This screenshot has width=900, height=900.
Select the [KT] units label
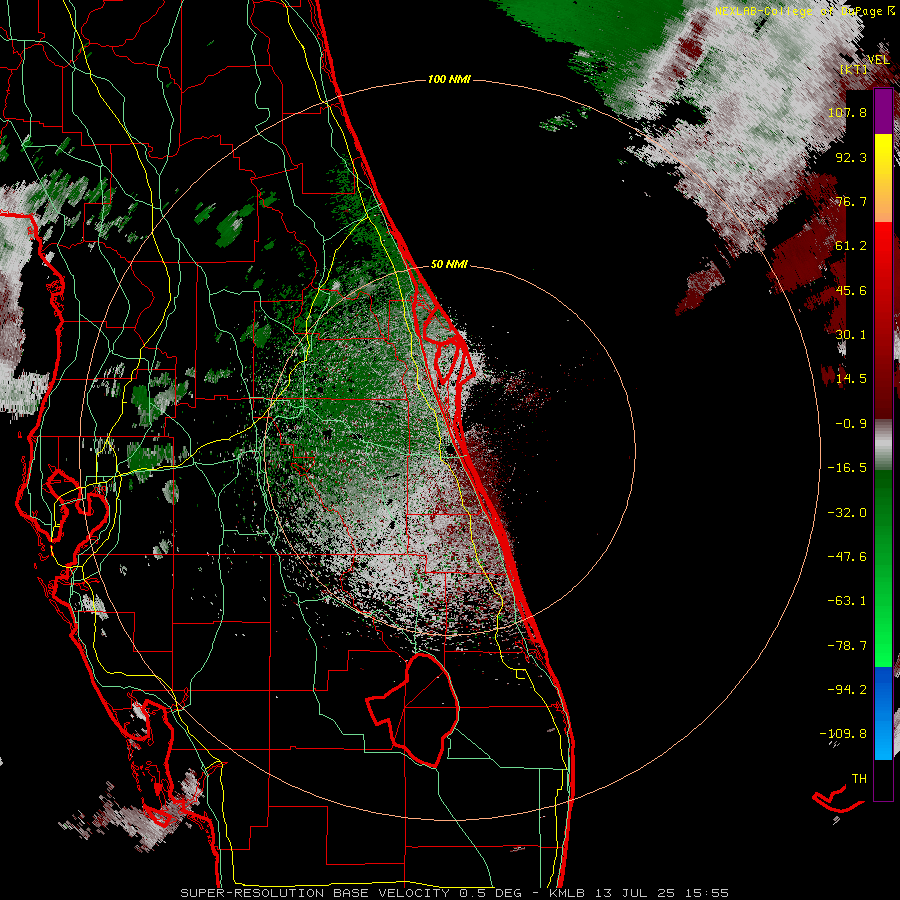tap(854, 70)
